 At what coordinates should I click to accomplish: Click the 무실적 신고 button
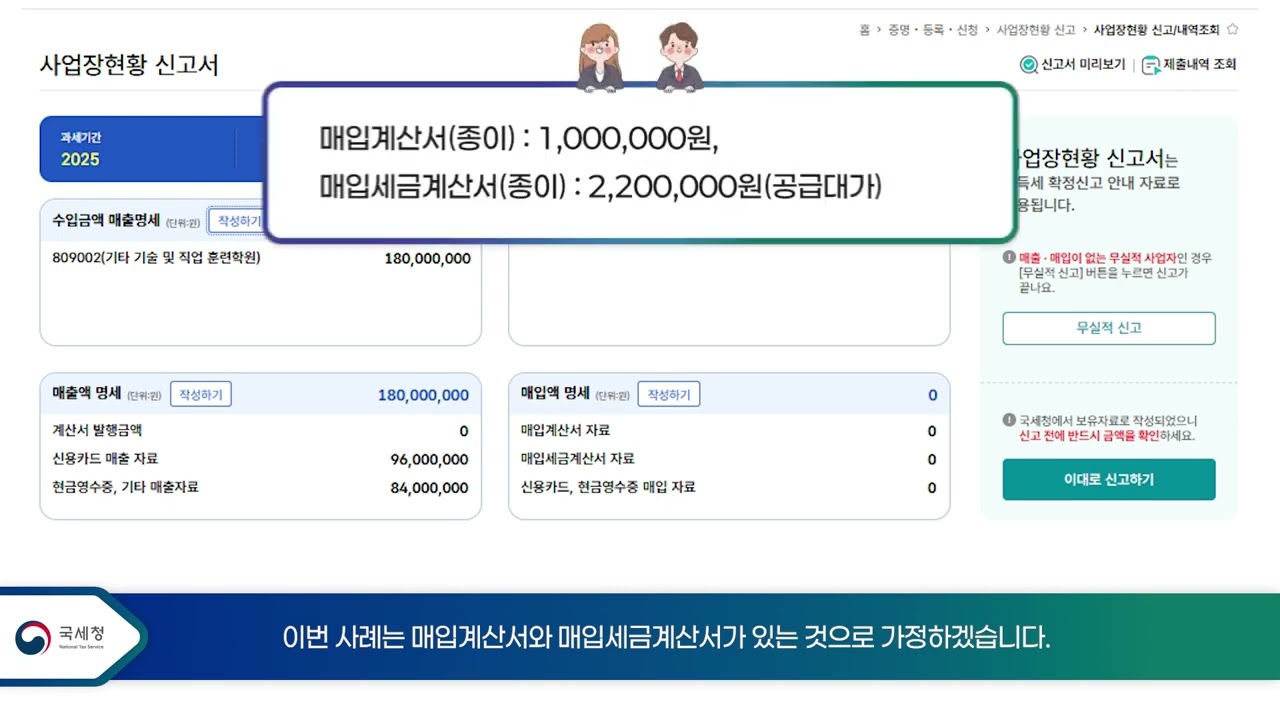click(1109, 328)
